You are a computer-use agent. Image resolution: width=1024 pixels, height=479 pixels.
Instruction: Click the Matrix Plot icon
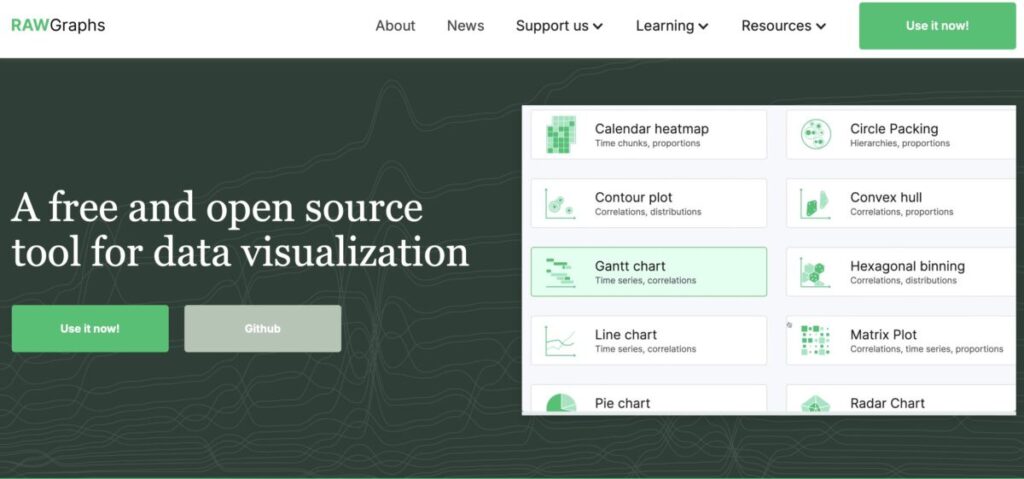[x=816, y=341]
